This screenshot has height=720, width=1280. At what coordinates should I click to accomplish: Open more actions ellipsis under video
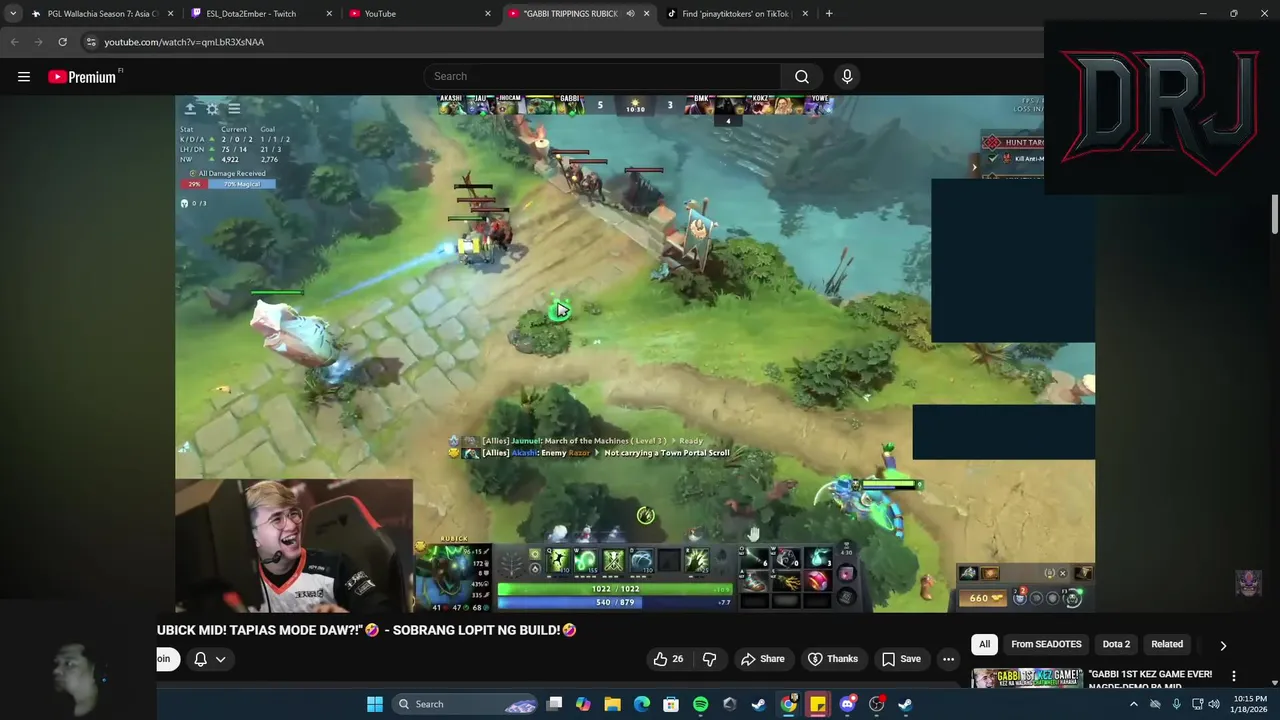(x=948, y=659)
